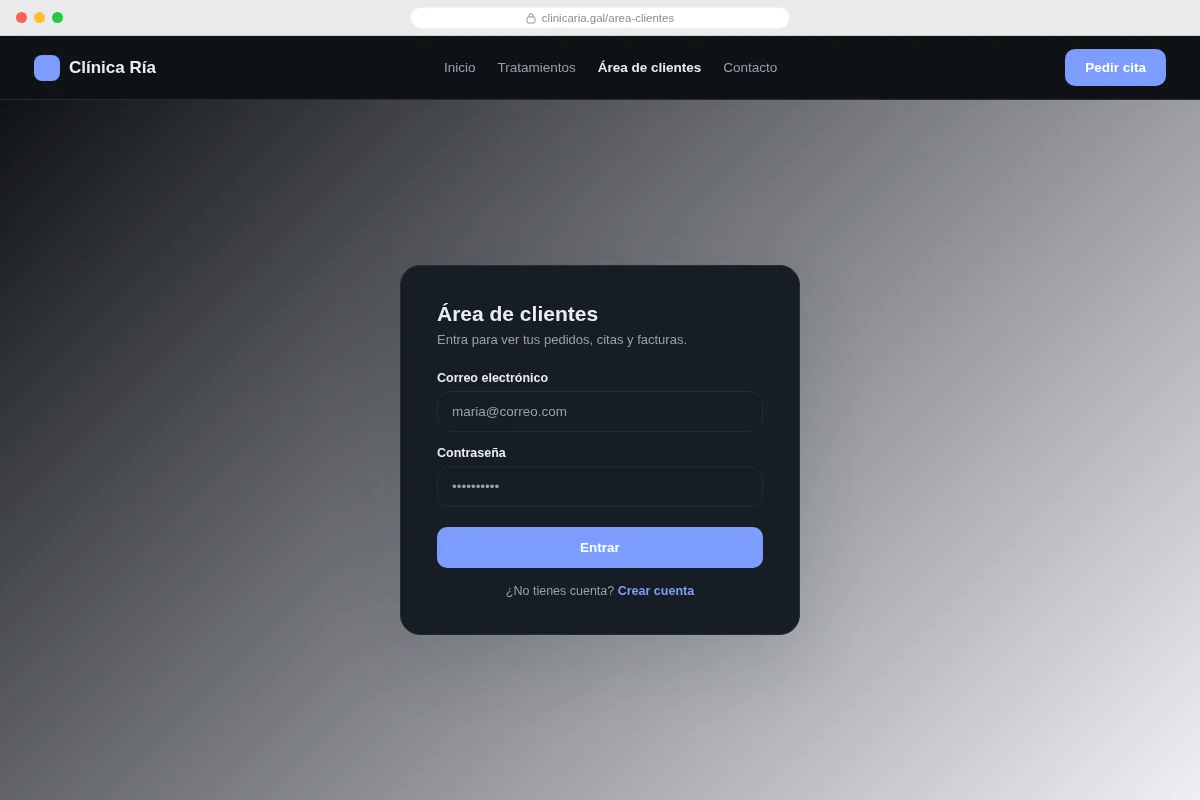Focus the Contraseña password field

click(600, 487)
